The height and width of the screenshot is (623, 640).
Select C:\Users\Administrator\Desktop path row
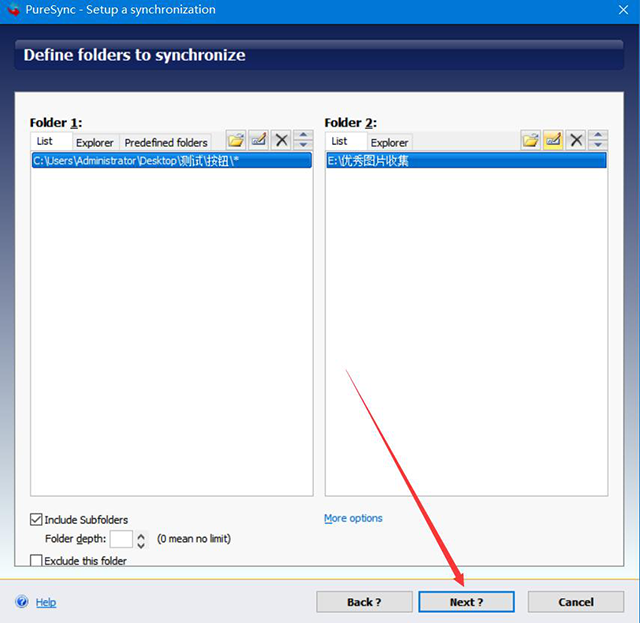[x=171, y=160]
